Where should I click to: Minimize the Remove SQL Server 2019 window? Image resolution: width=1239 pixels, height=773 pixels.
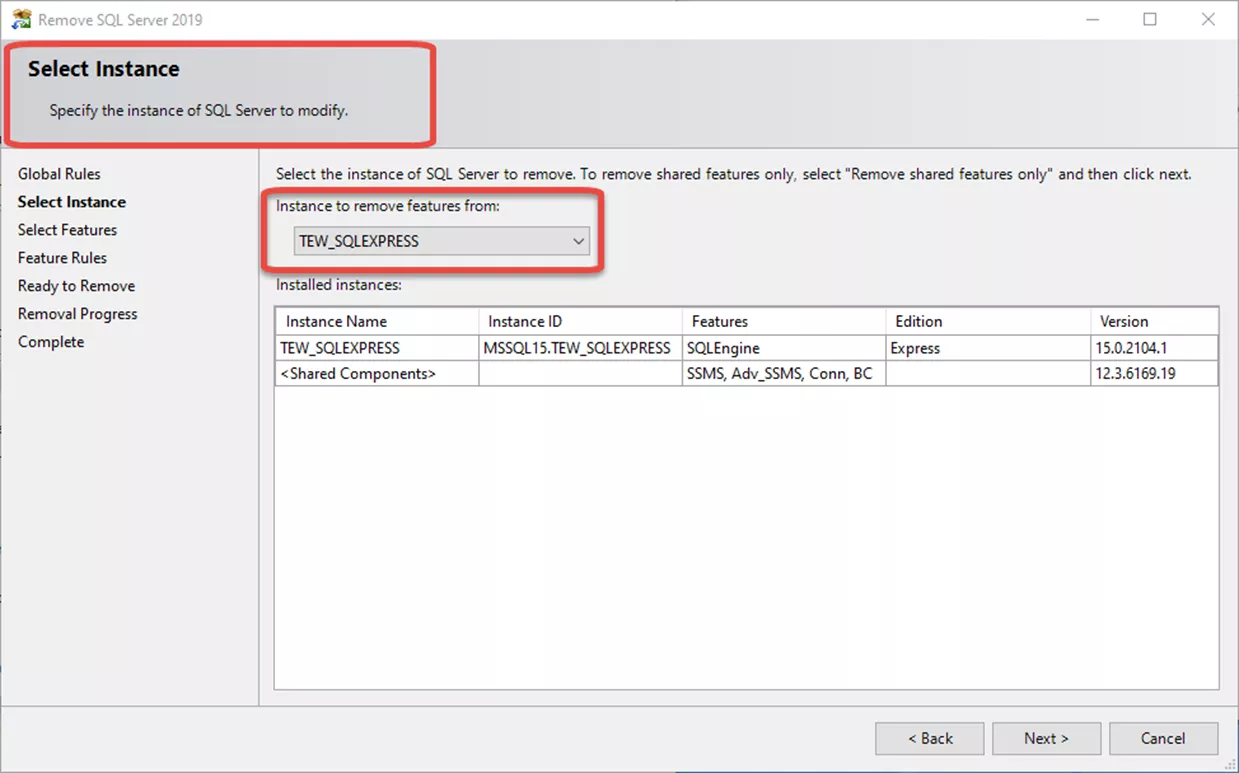[x=1092, y=19]
